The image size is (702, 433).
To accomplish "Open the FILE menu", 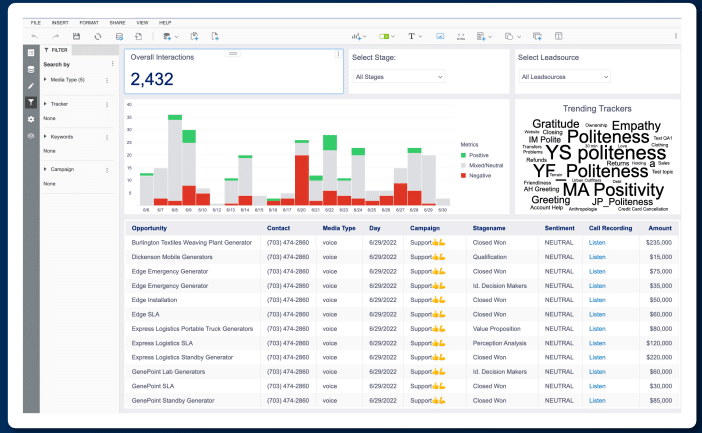I will point(35,22).
